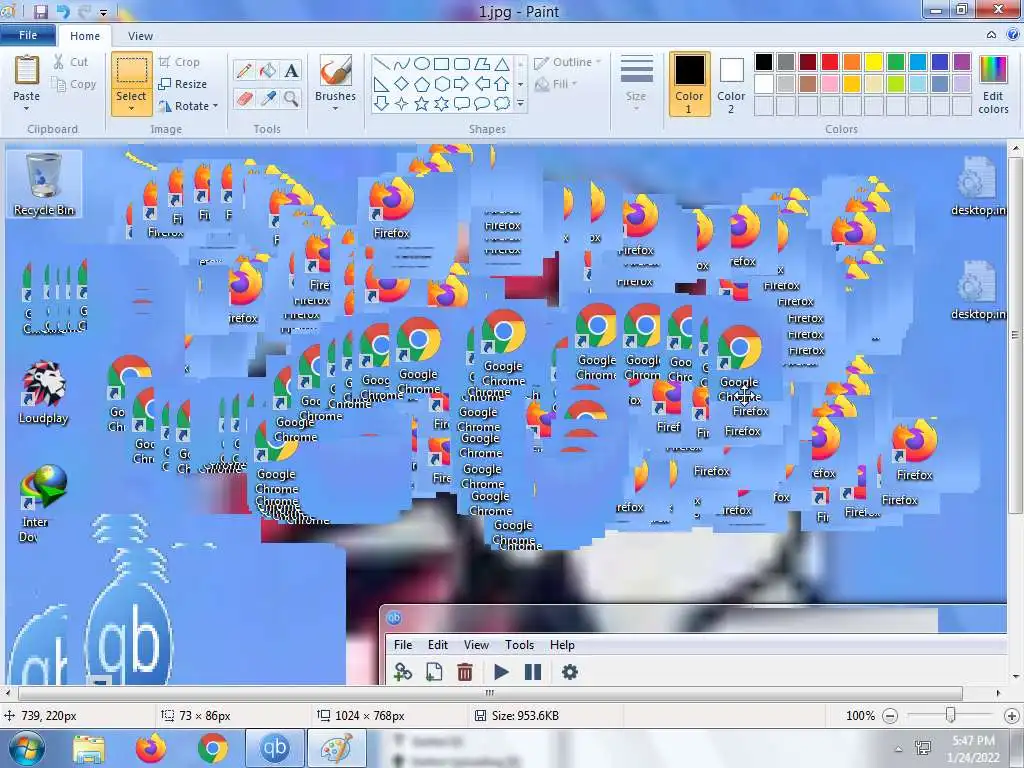The height and width of the screenshot is (768, 1024).
Task: Click the Paste clipboard icon
Action: point(27,71)
